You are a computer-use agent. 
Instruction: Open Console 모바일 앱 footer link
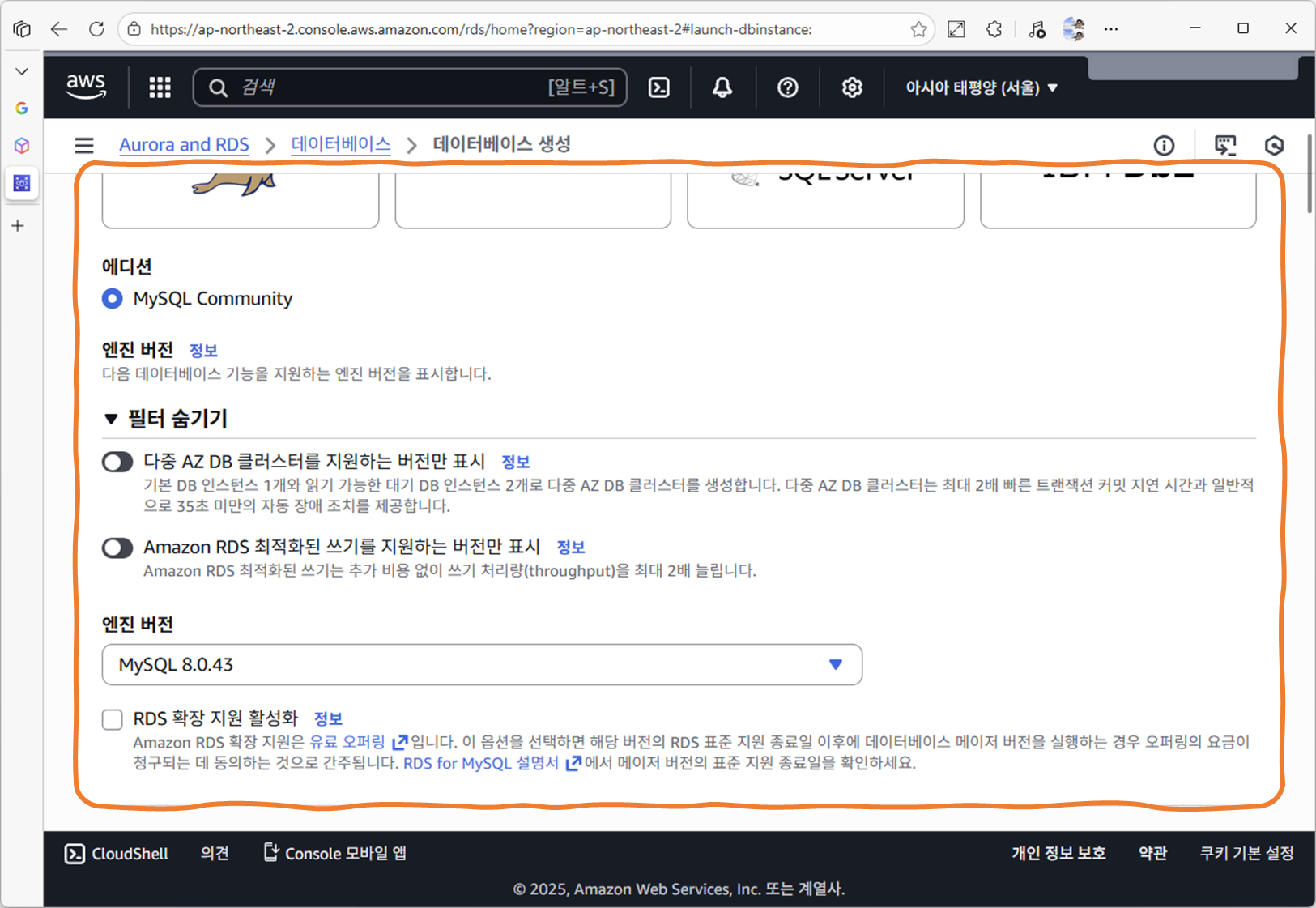point(334,854)
